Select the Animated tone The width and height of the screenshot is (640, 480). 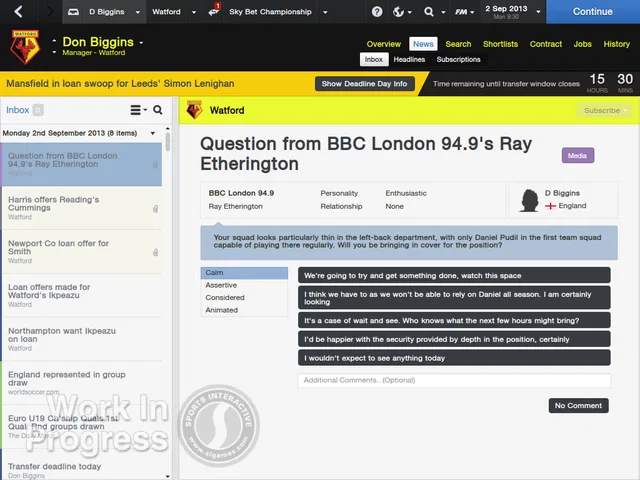point(244,310)
